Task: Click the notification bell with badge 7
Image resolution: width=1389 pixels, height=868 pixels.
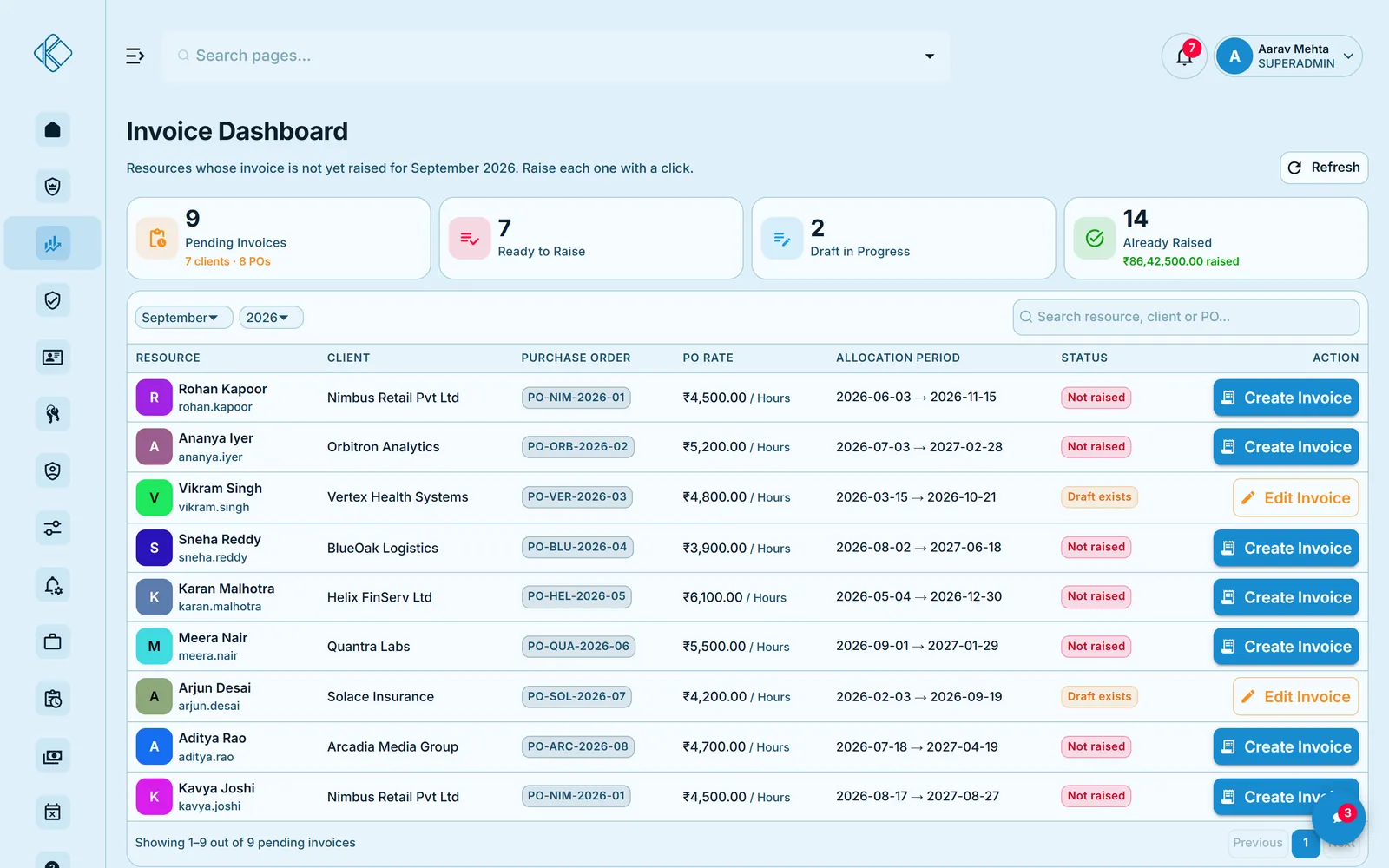Action: click(x=1184, y=56)
